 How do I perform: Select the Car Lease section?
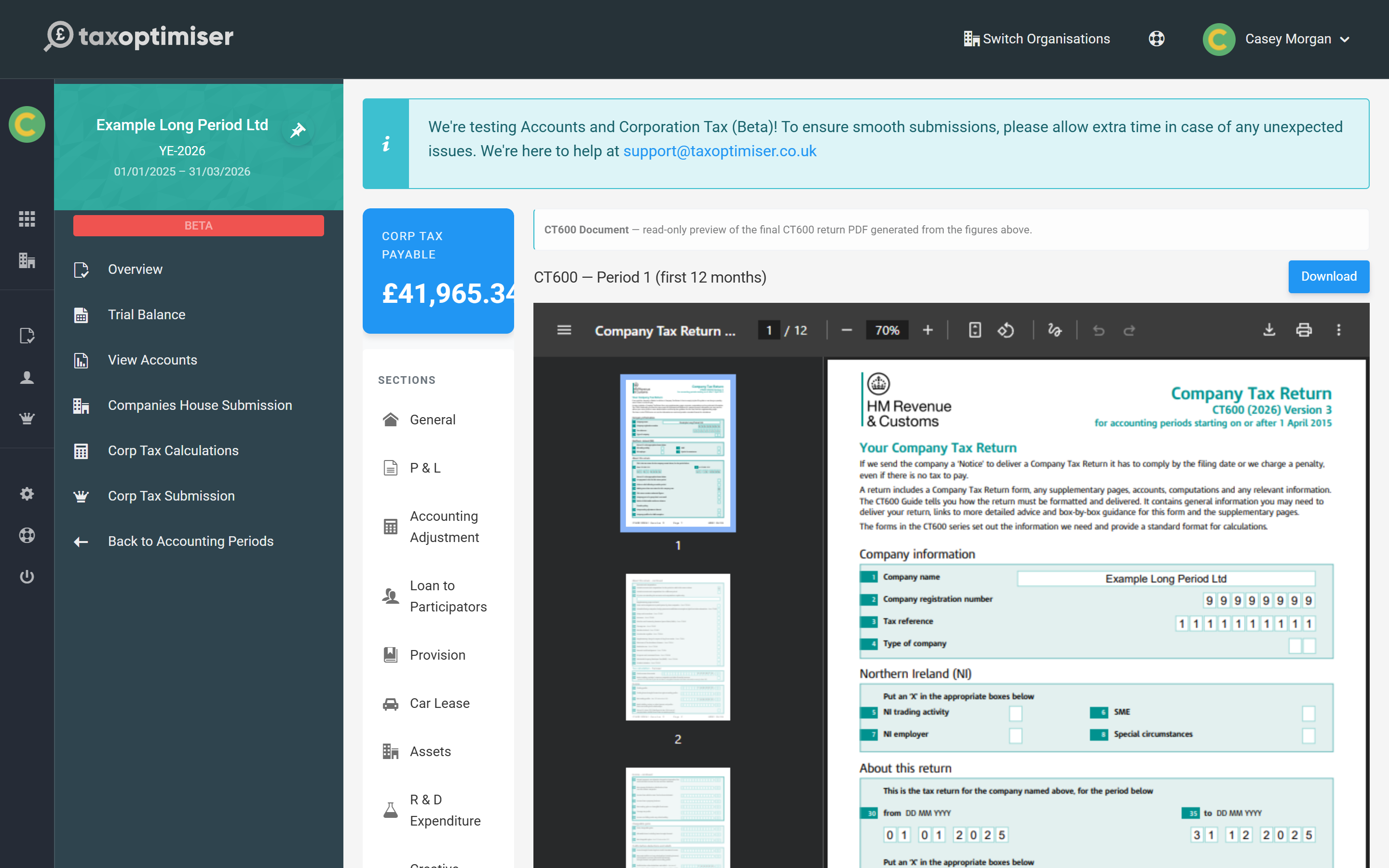pos(438,703)
